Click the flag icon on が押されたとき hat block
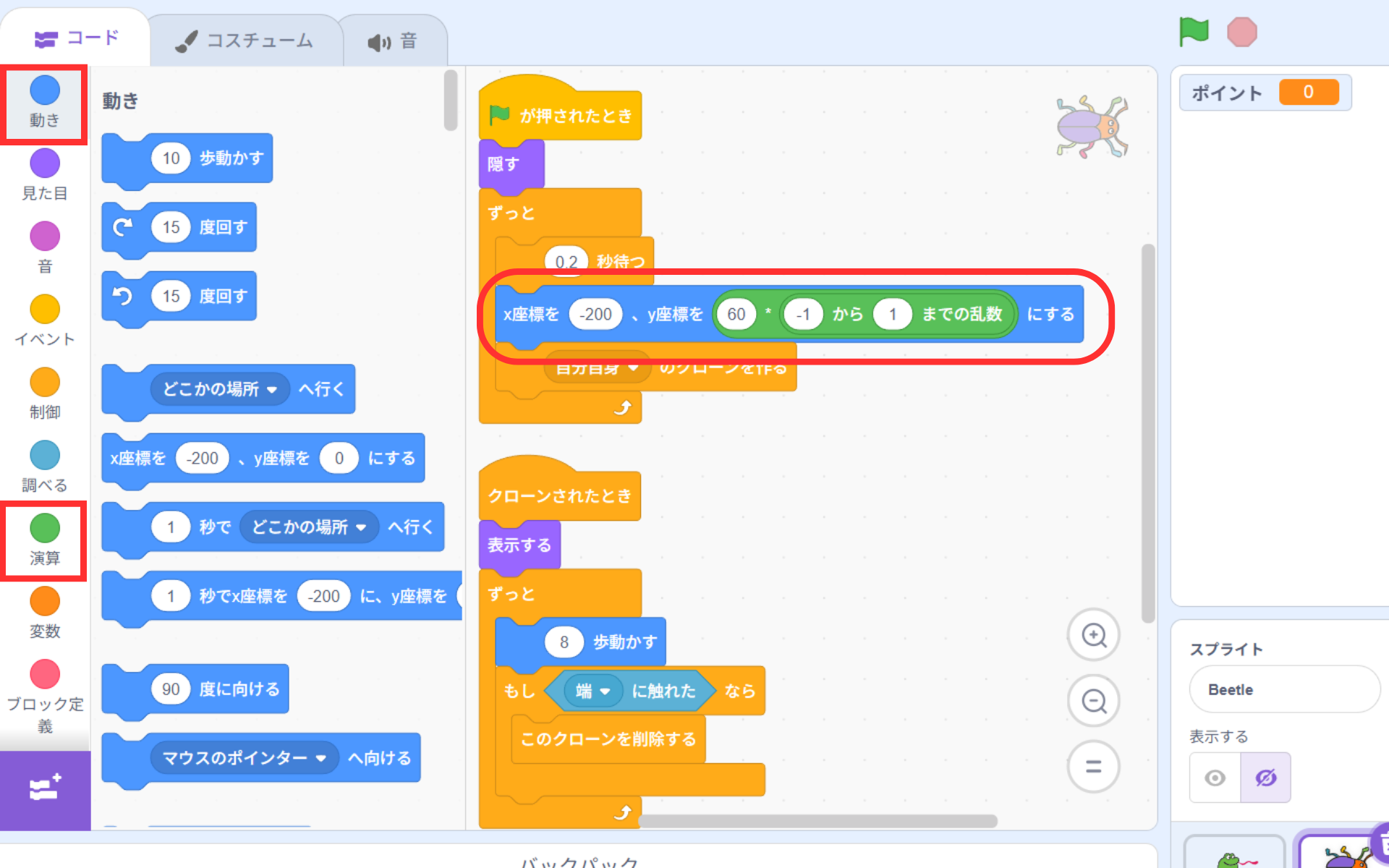Screen dimensions: 1389x868 [500, 115]
